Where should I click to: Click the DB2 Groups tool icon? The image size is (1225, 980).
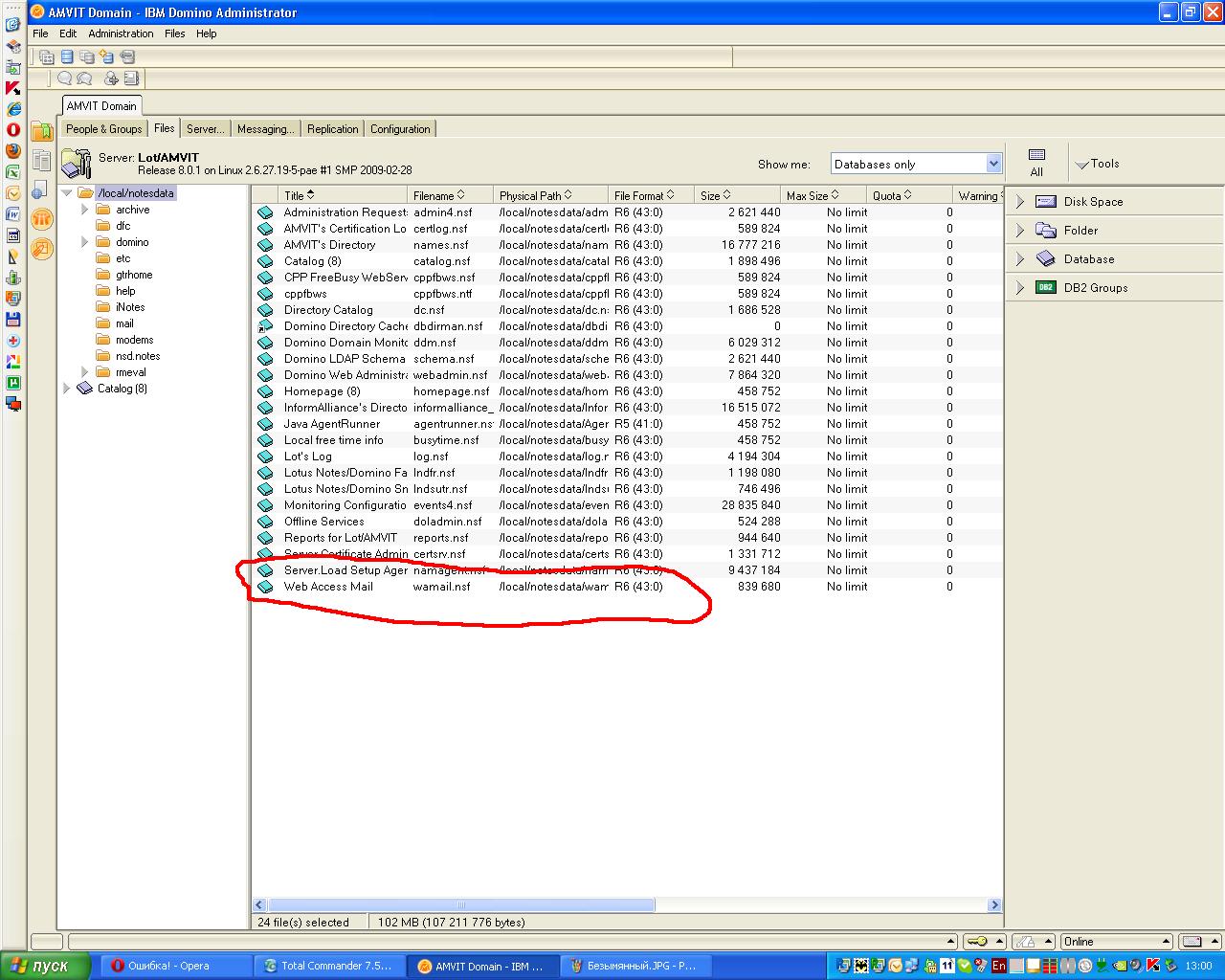click(x=1046, y=288)
